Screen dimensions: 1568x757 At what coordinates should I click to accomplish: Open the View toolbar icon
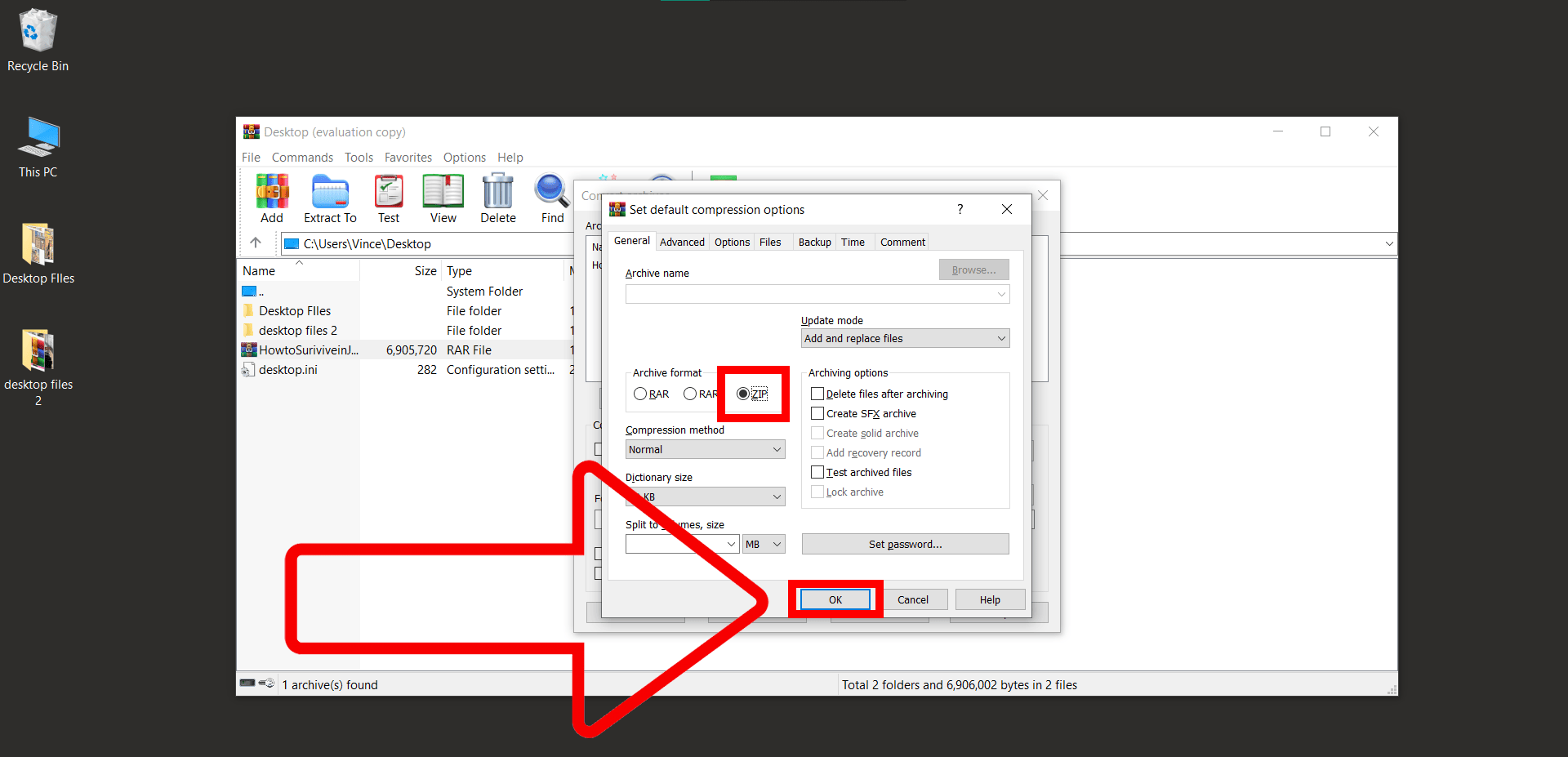coord(443,198)
